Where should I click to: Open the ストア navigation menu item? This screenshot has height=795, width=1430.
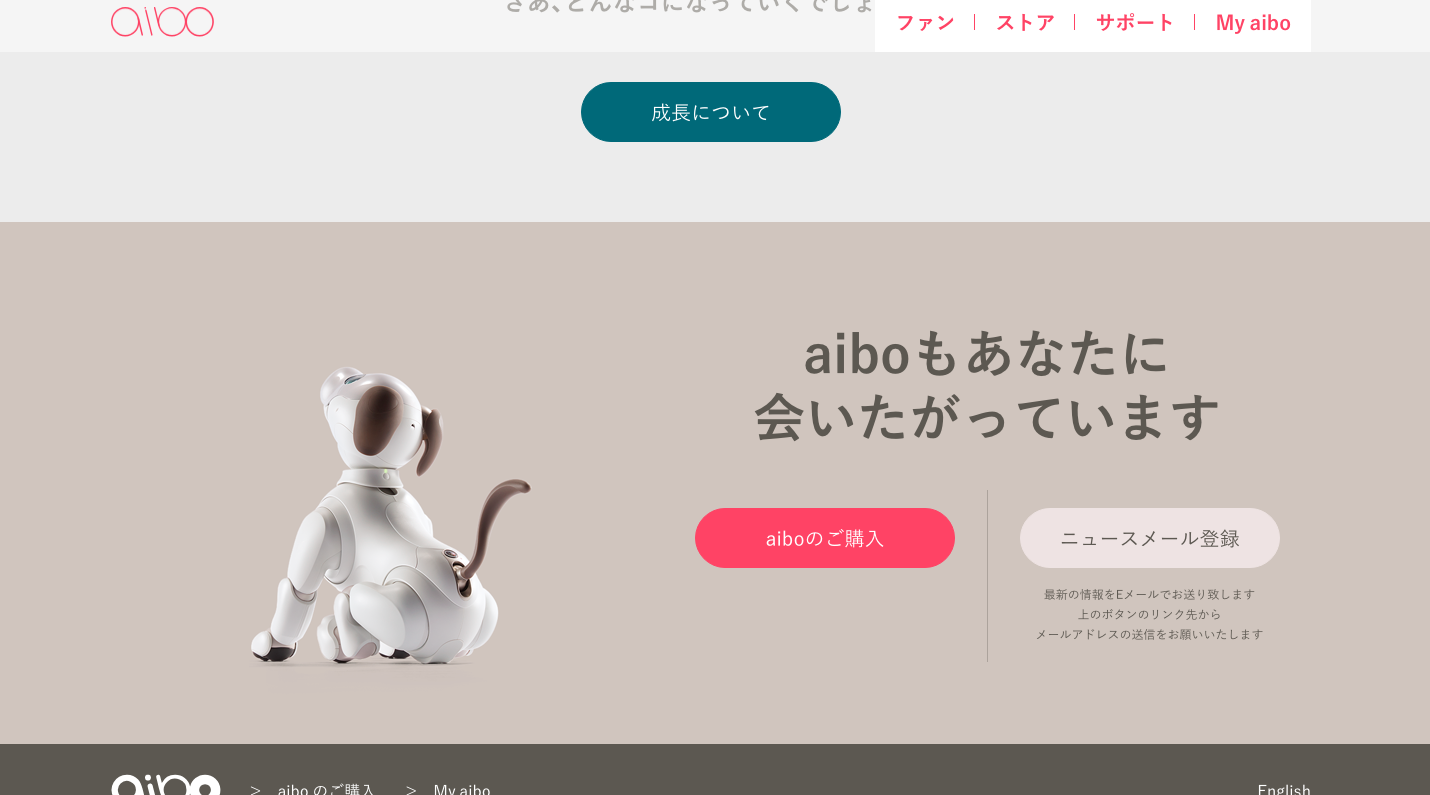(x=1025, y=22)
